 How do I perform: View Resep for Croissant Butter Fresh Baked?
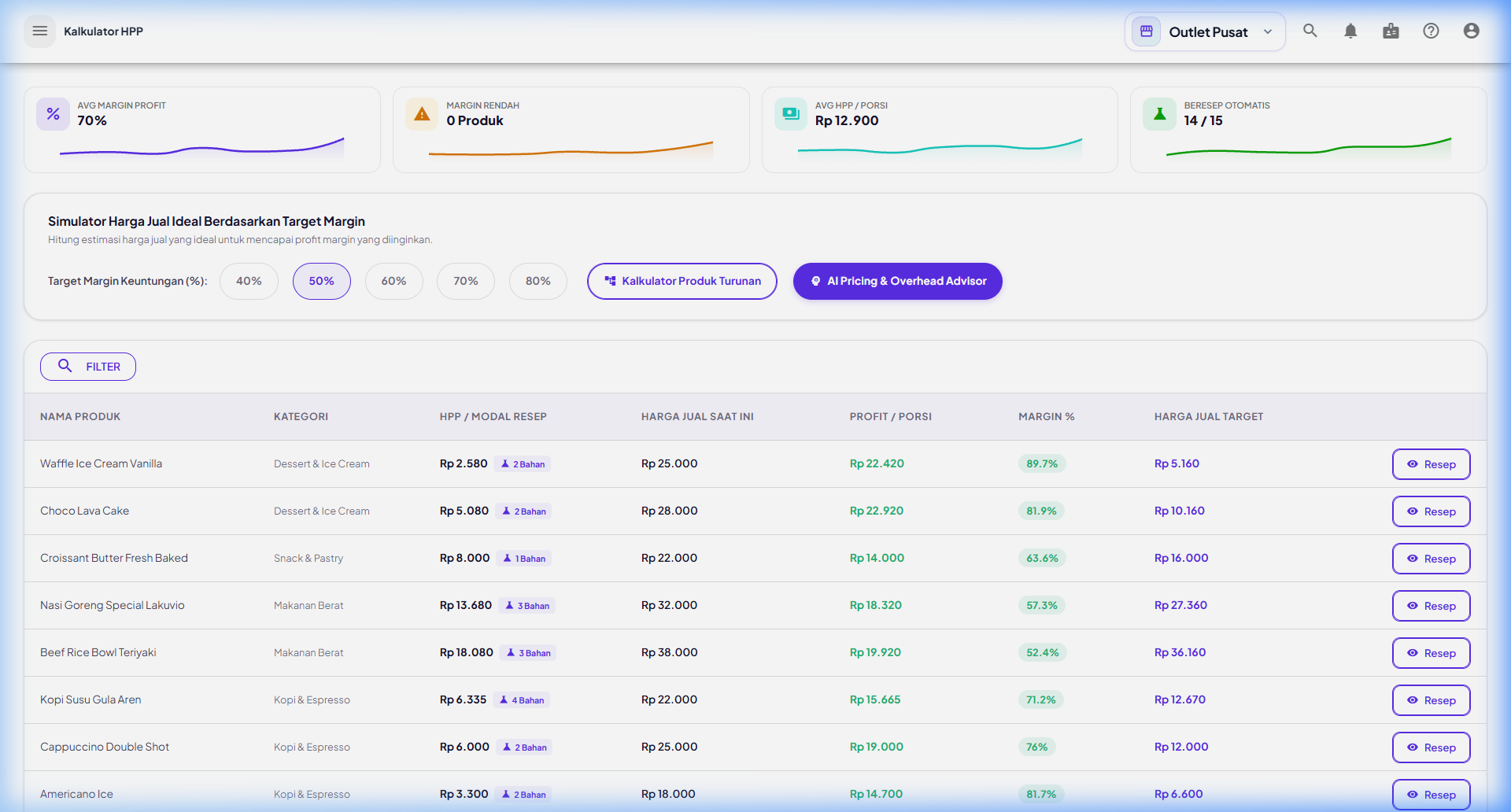[1431, 559]
